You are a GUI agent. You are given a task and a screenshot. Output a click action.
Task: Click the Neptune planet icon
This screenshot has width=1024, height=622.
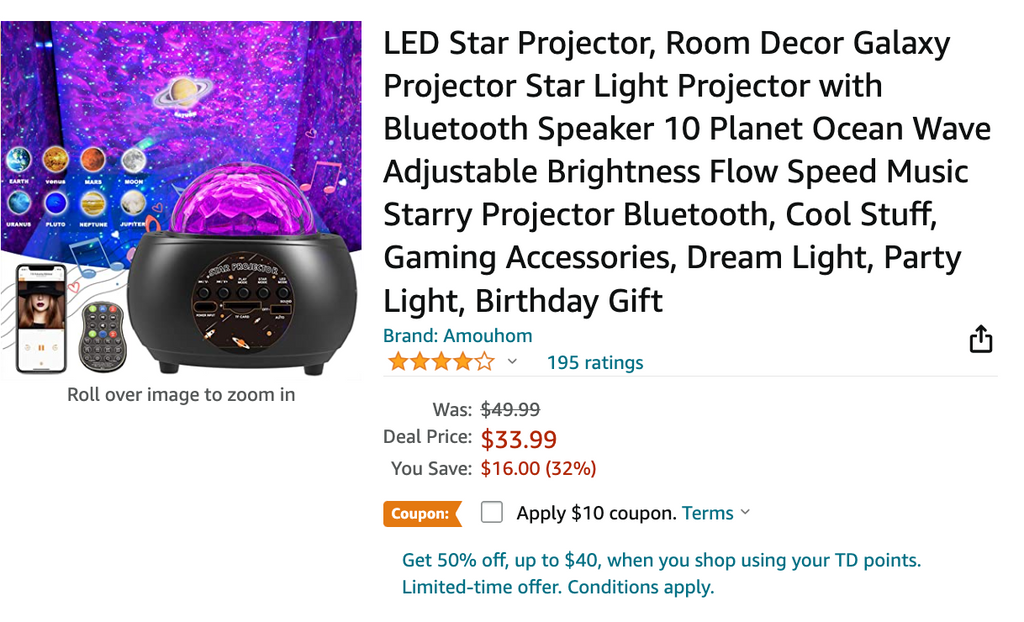[x=94, y=203]
